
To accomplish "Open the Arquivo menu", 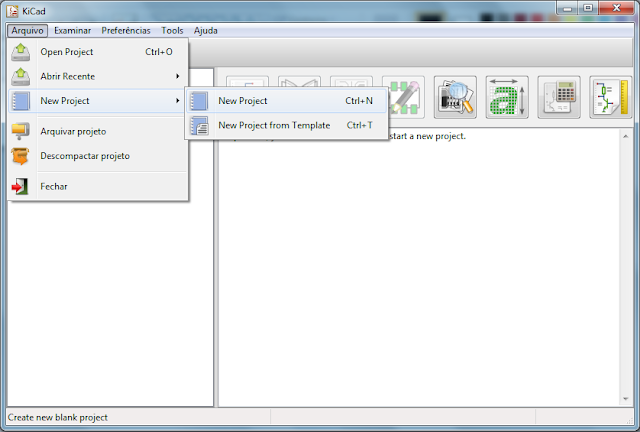I will pos(27,31).
